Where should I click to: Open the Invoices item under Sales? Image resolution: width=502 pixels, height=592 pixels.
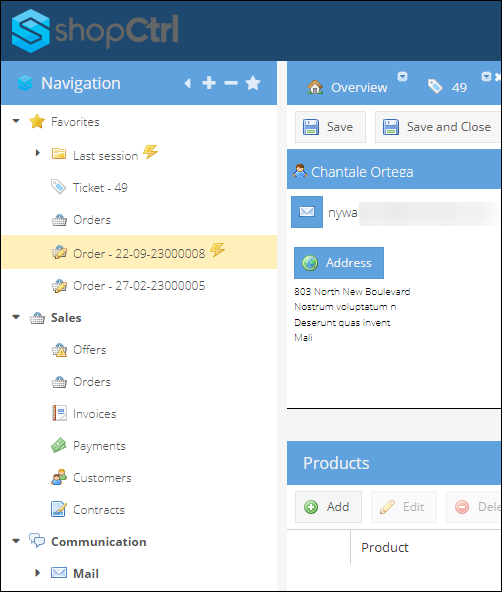coord(94,414)
